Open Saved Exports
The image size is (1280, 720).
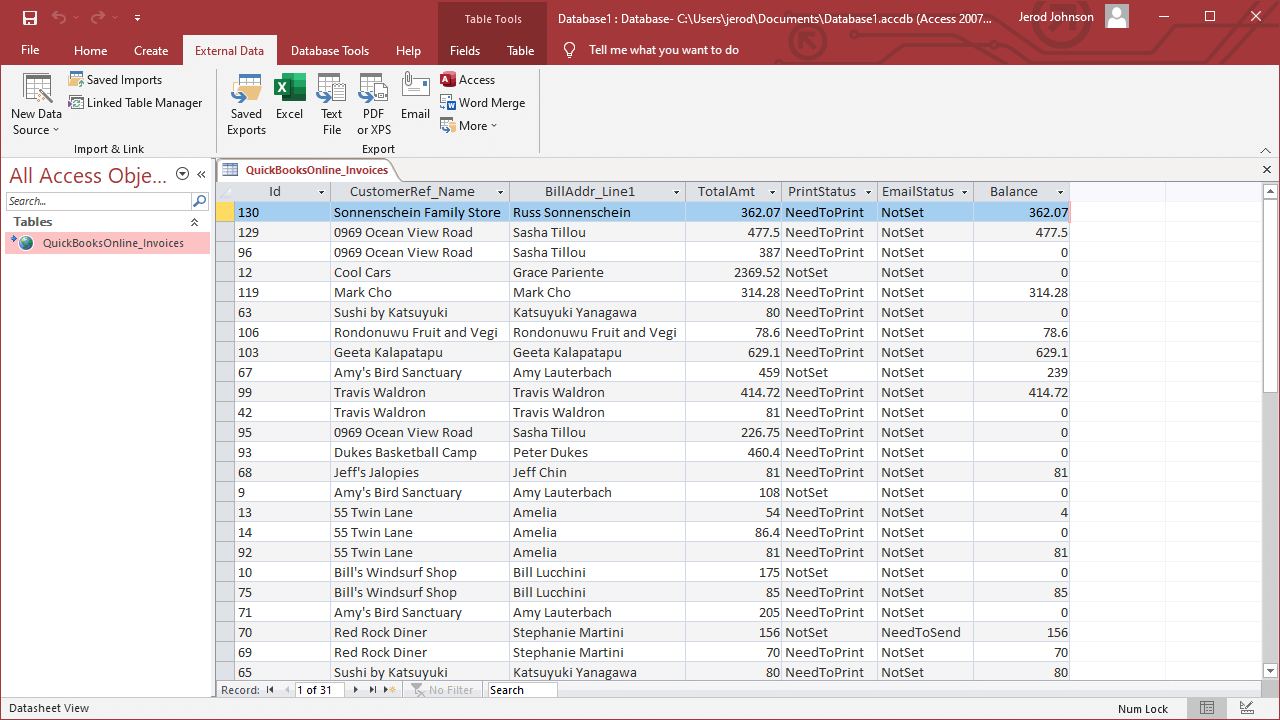pyautogui.click(x=246, y=104)
